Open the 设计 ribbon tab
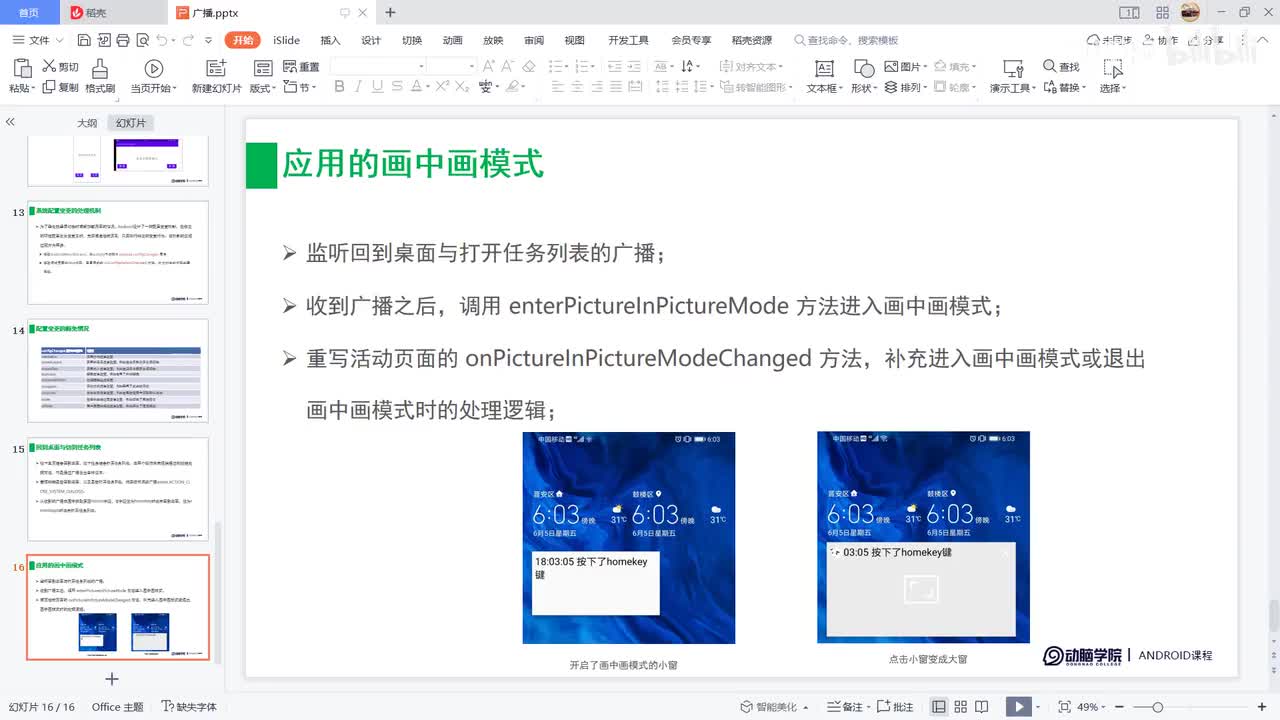 coord(371,41)
